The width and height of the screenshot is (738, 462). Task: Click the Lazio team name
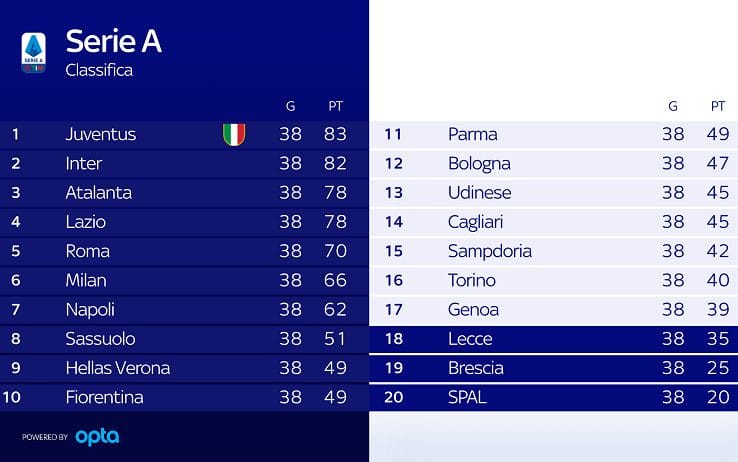pos(85,221)
